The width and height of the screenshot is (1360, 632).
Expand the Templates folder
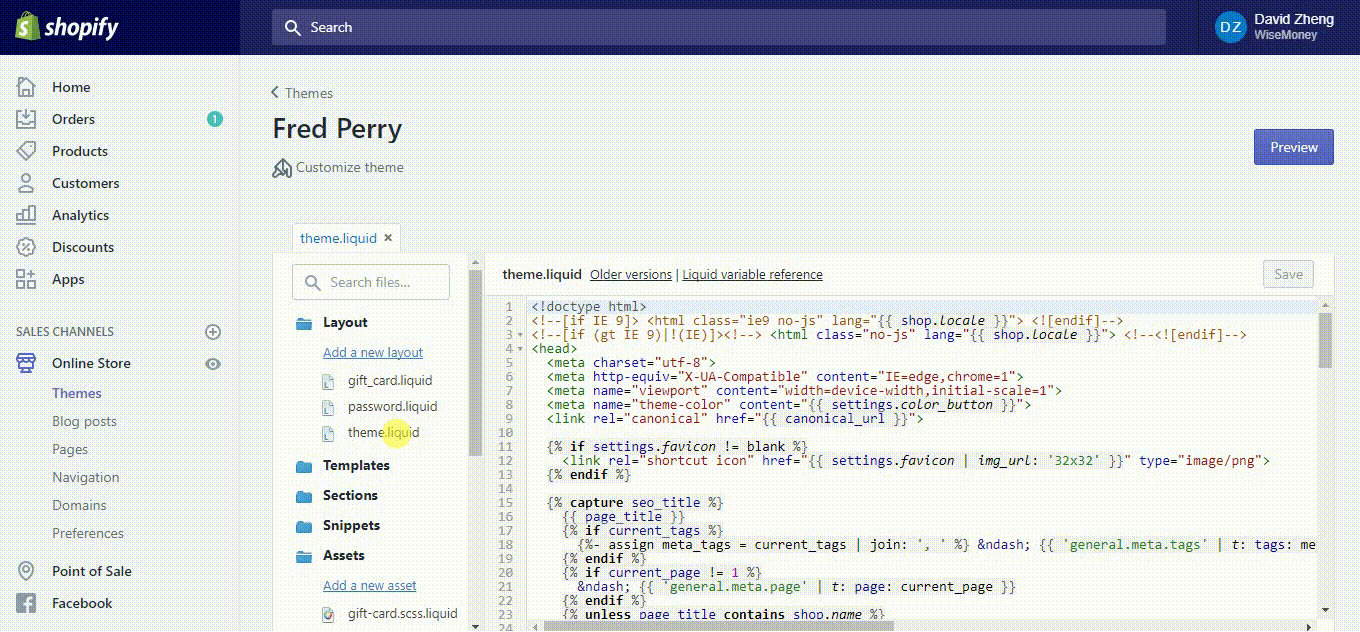pyautogui.click(x=305, y=466)
